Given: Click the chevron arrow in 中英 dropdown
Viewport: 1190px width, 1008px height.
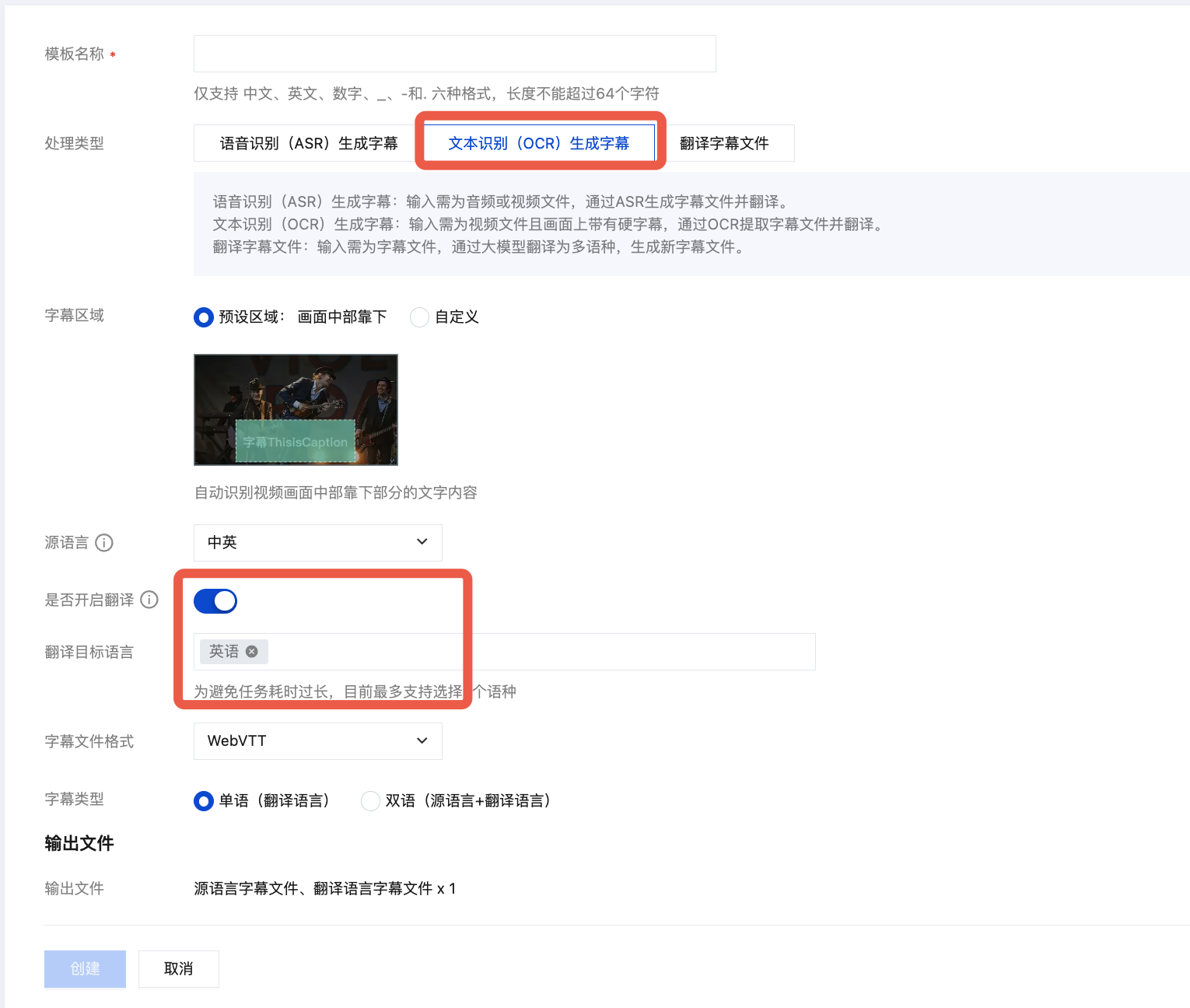Looking at the screenshot, I should click(422, 542).
